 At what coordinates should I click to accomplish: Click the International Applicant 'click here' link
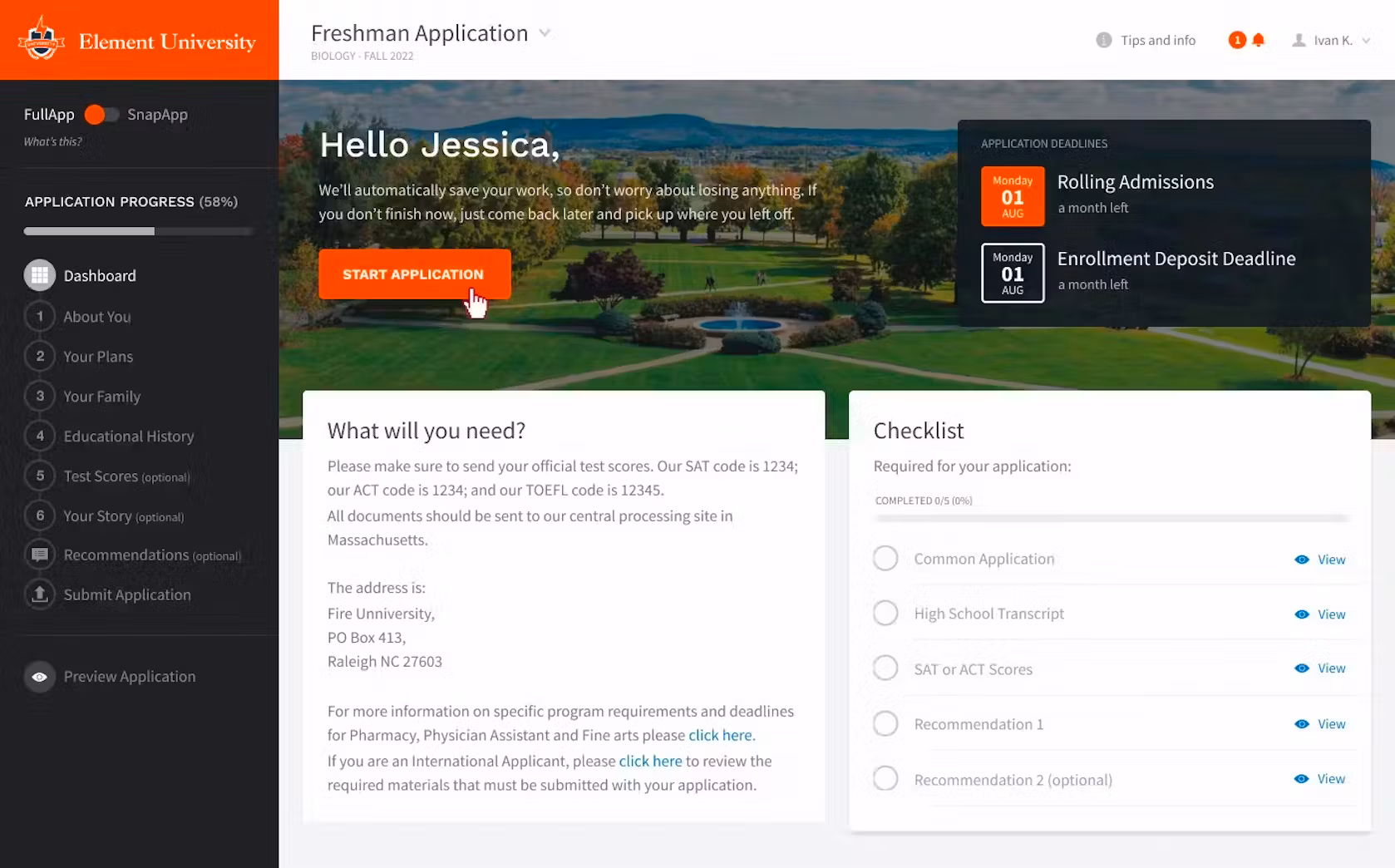coord(650,761)
